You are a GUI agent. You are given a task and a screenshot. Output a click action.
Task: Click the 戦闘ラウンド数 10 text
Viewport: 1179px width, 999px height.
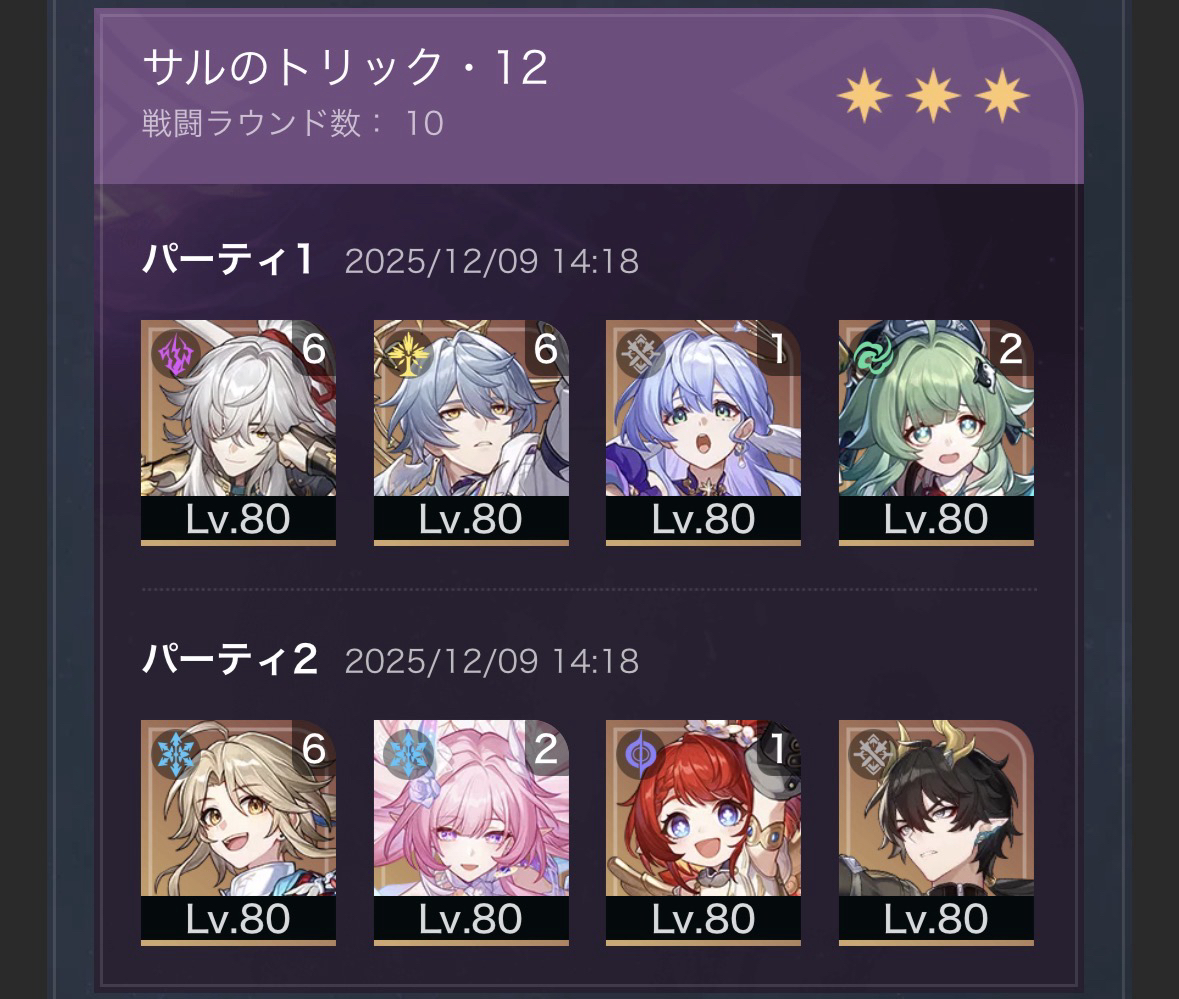tap(293, 123)
